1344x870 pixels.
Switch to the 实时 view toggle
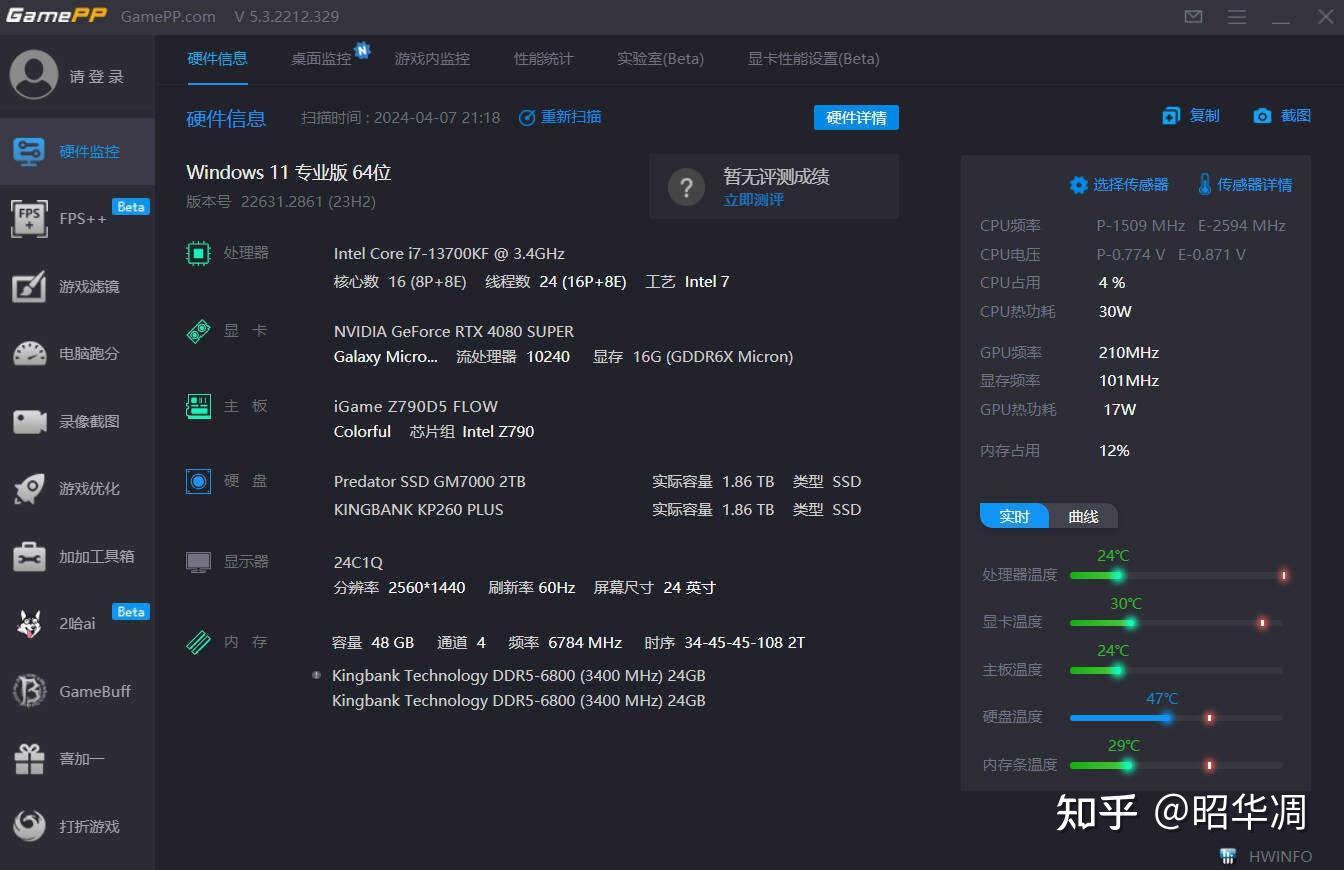pyautogui.click(x=1014, y=516)
